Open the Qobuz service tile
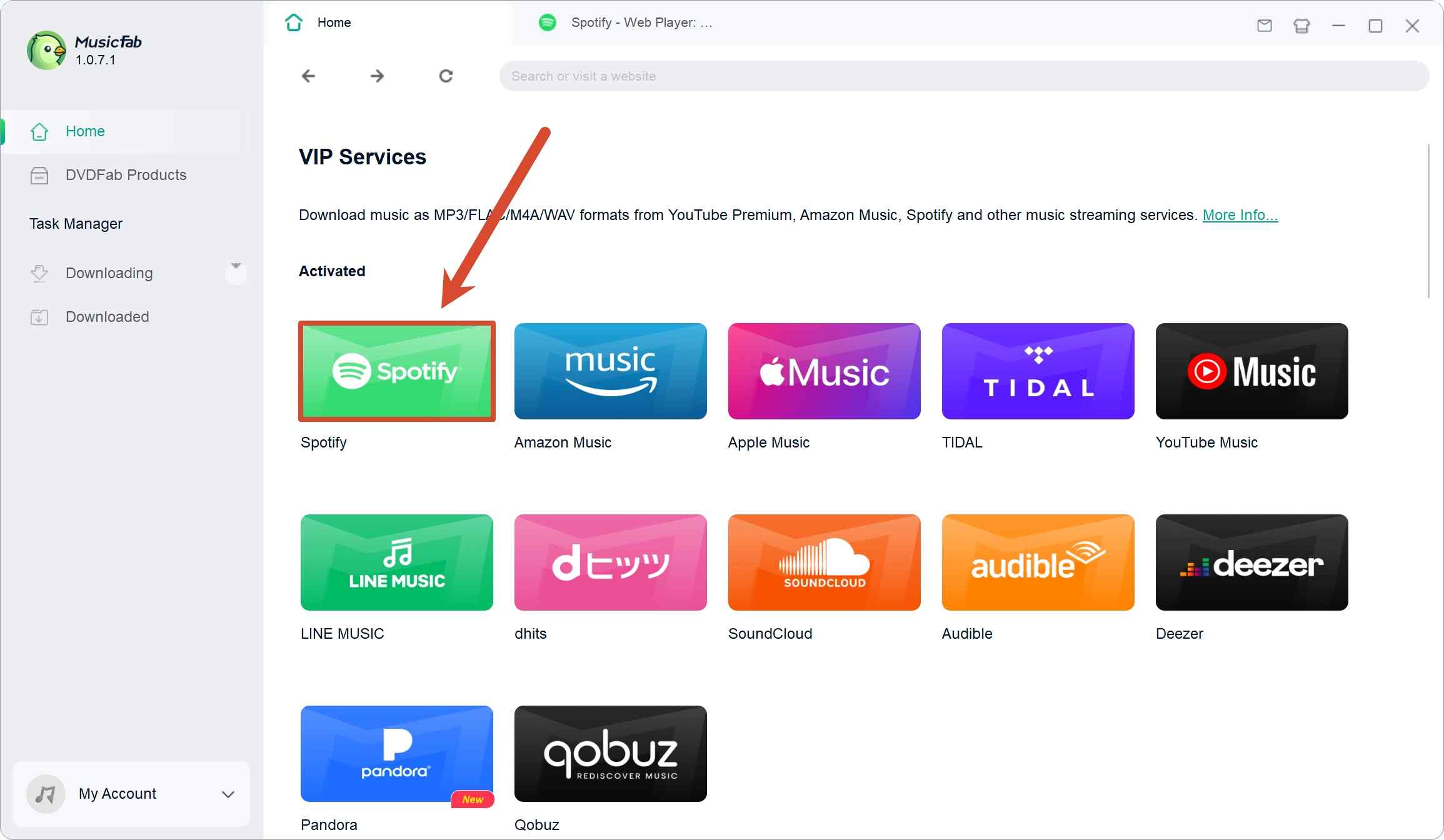 (x=611, y=754)
